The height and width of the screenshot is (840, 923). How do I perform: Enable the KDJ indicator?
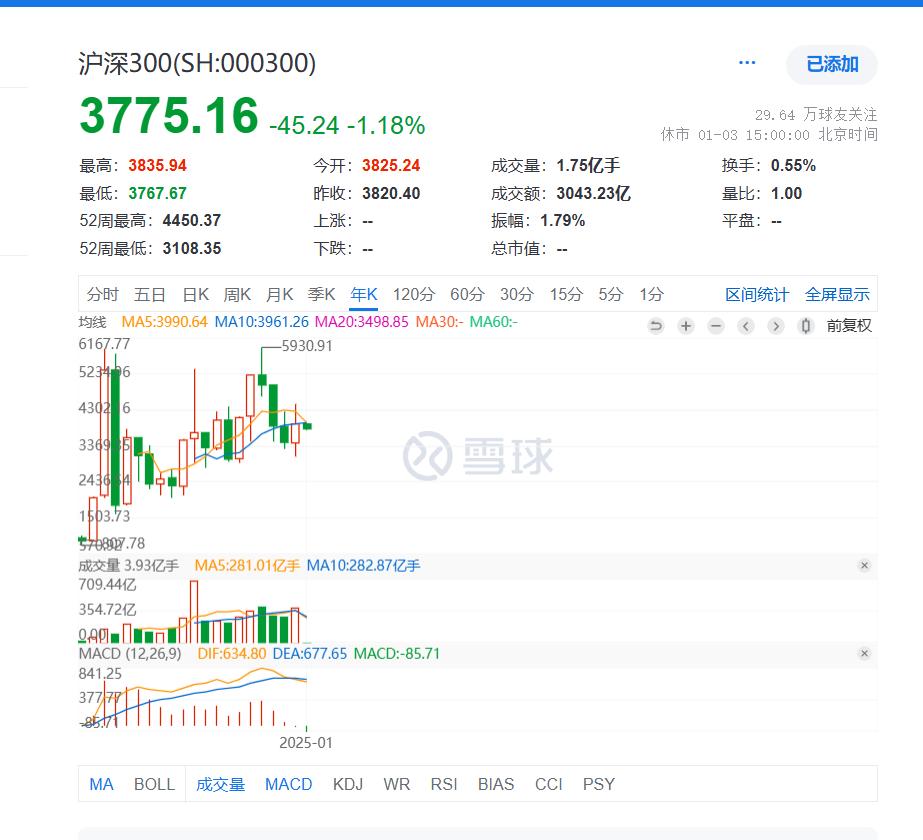point(348,784)
